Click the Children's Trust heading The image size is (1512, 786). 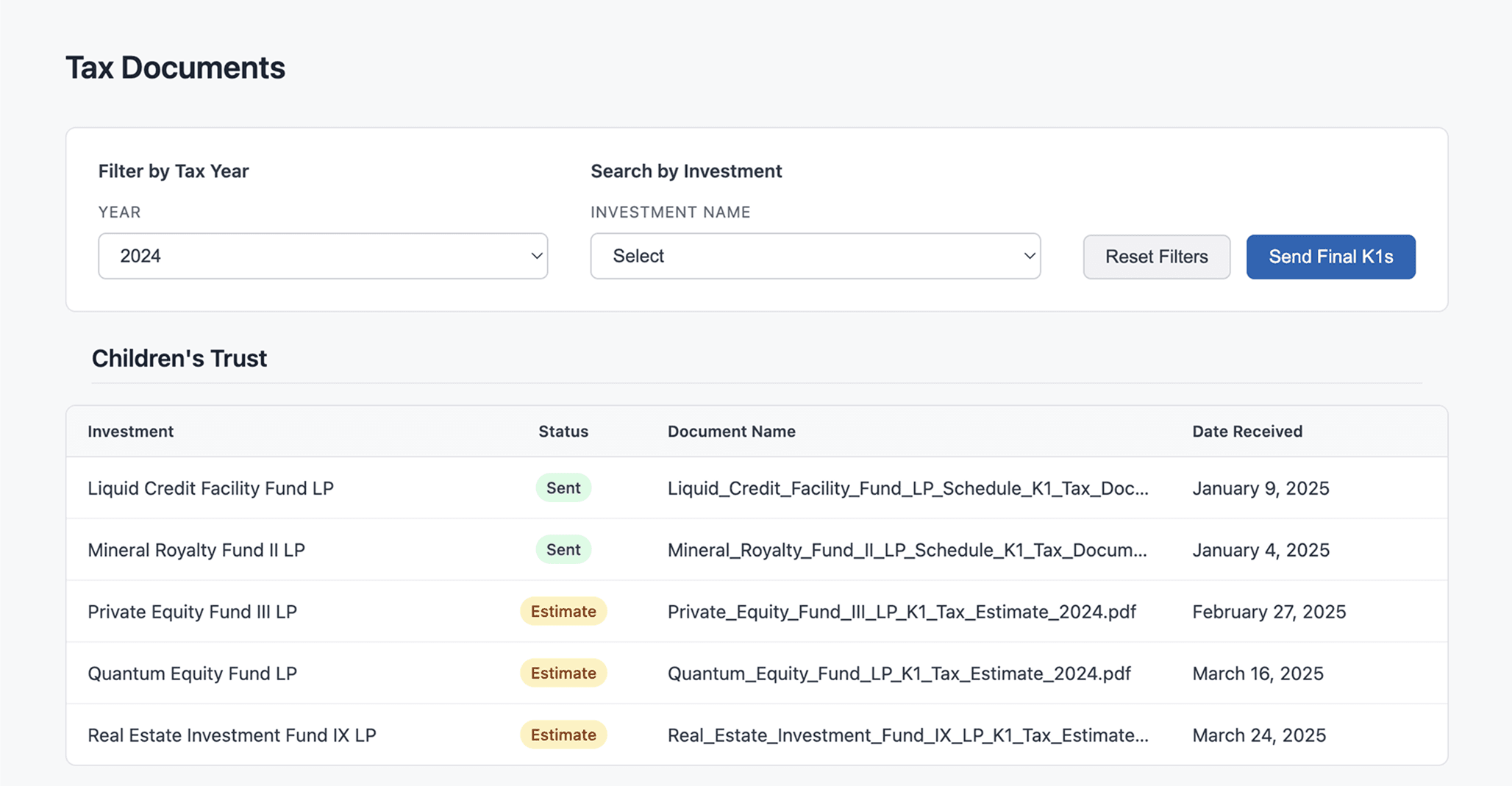[x=179, y=358]
